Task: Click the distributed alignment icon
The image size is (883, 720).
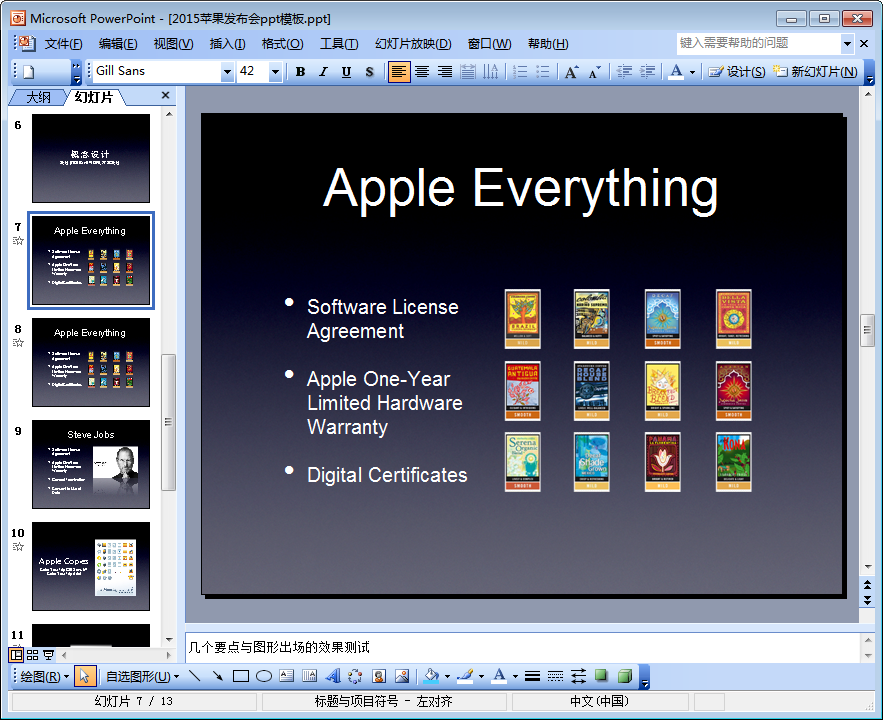Action: [467, 71]
